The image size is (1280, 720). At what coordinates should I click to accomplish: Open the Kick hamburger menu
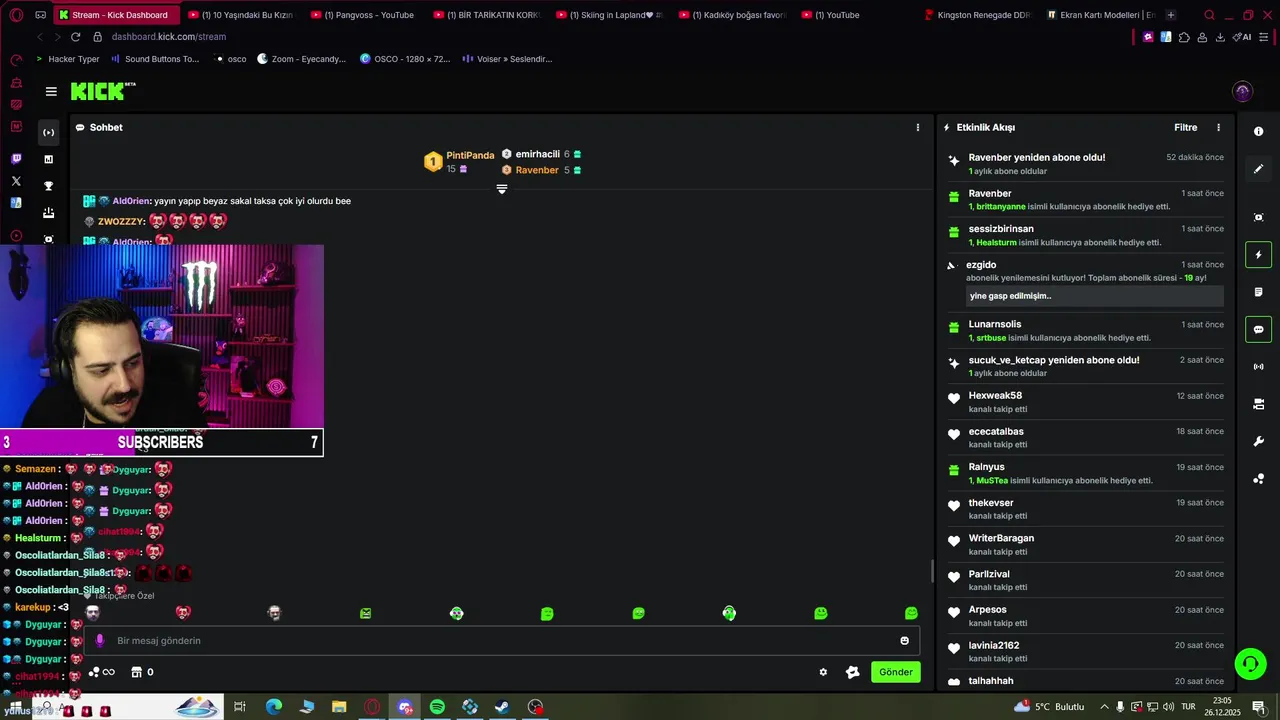[51, 91]
